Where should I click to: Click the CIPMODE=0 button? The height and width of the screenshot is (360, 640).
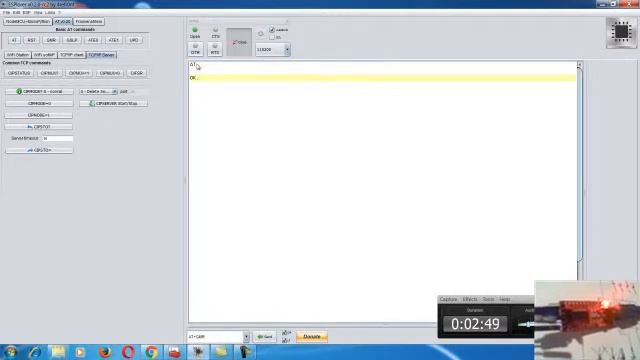[39, 104]
